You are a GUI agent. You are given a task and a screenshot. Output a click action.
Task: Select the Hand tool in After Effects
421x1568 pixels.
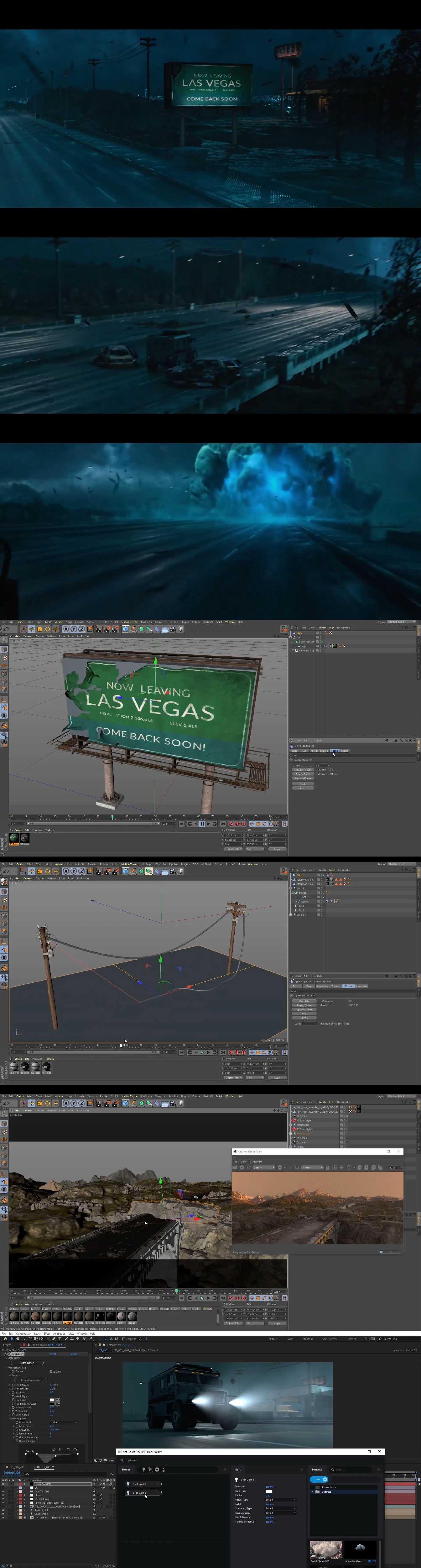tap(18, 1339)
